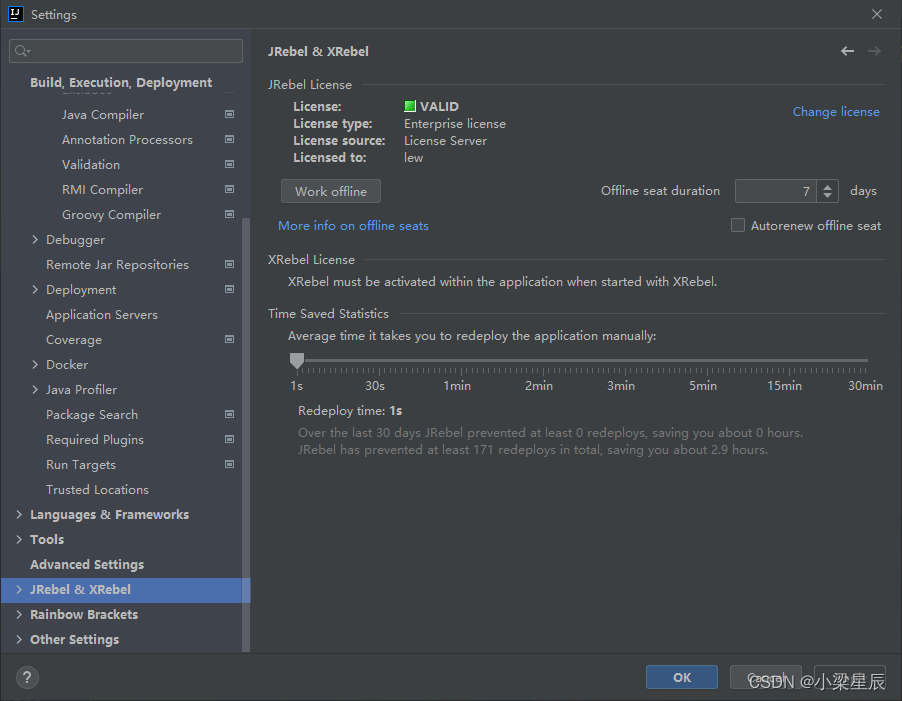Increase offline seat duration with up arrow
Screen dimensions: 902x701
coord(827,186)
